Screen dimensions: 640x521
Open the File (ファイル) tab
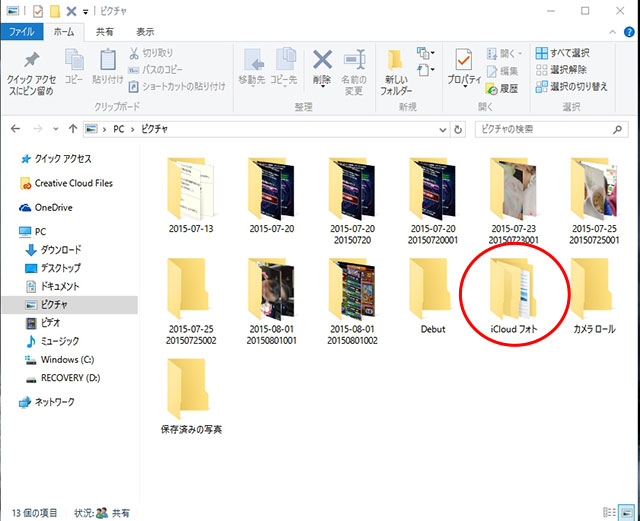tap(22, 32)
